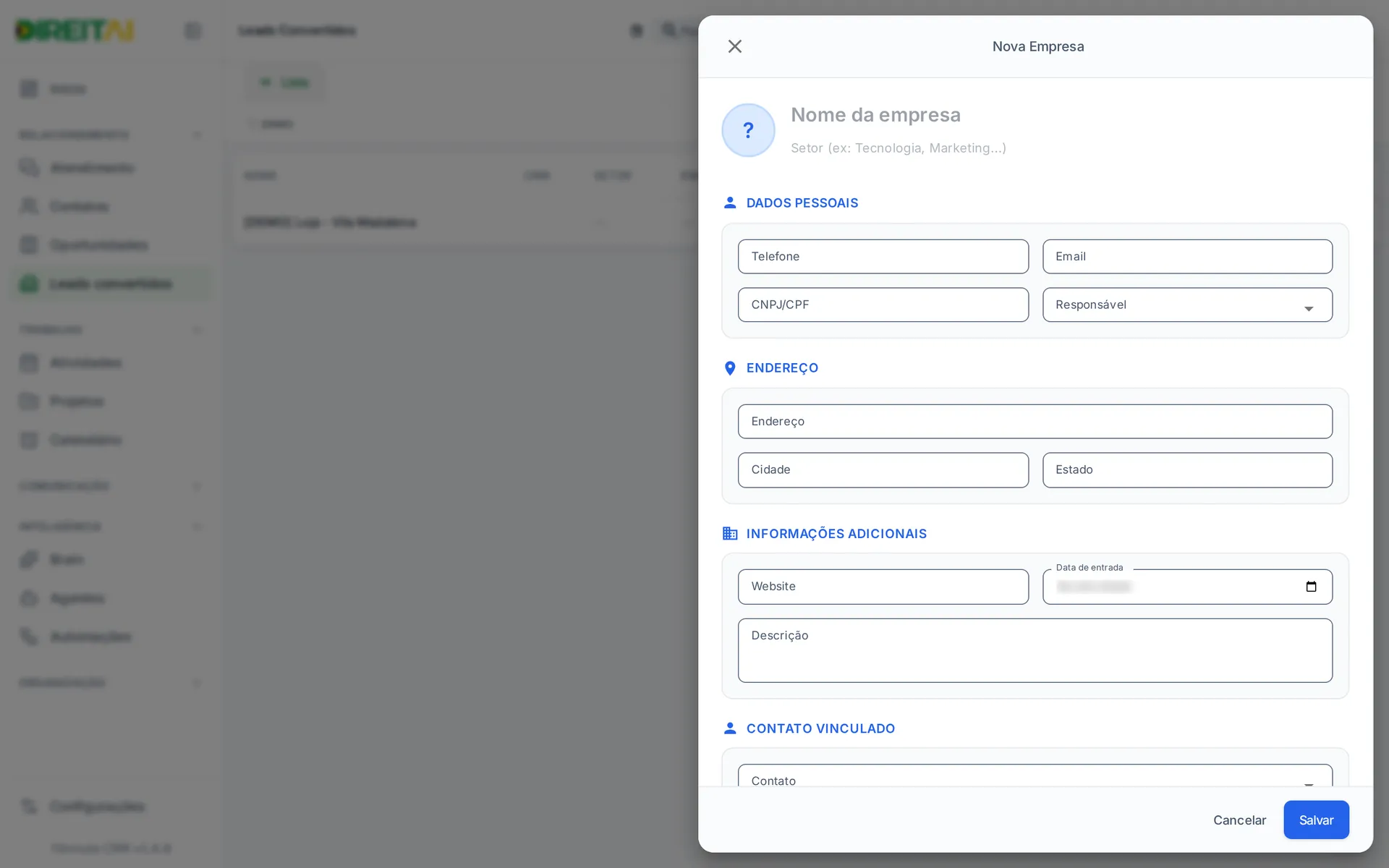Go to Início in the sidebar
Image resolution: width=1389 pixels, height=868 pixels.
click(x=110, y=89)
